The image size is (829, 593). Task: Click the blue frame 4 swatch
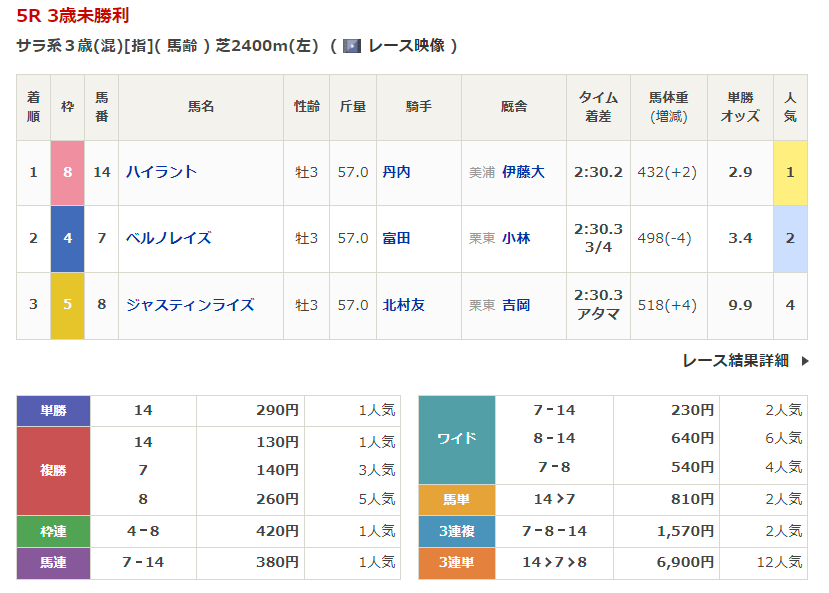coord(67,238)
